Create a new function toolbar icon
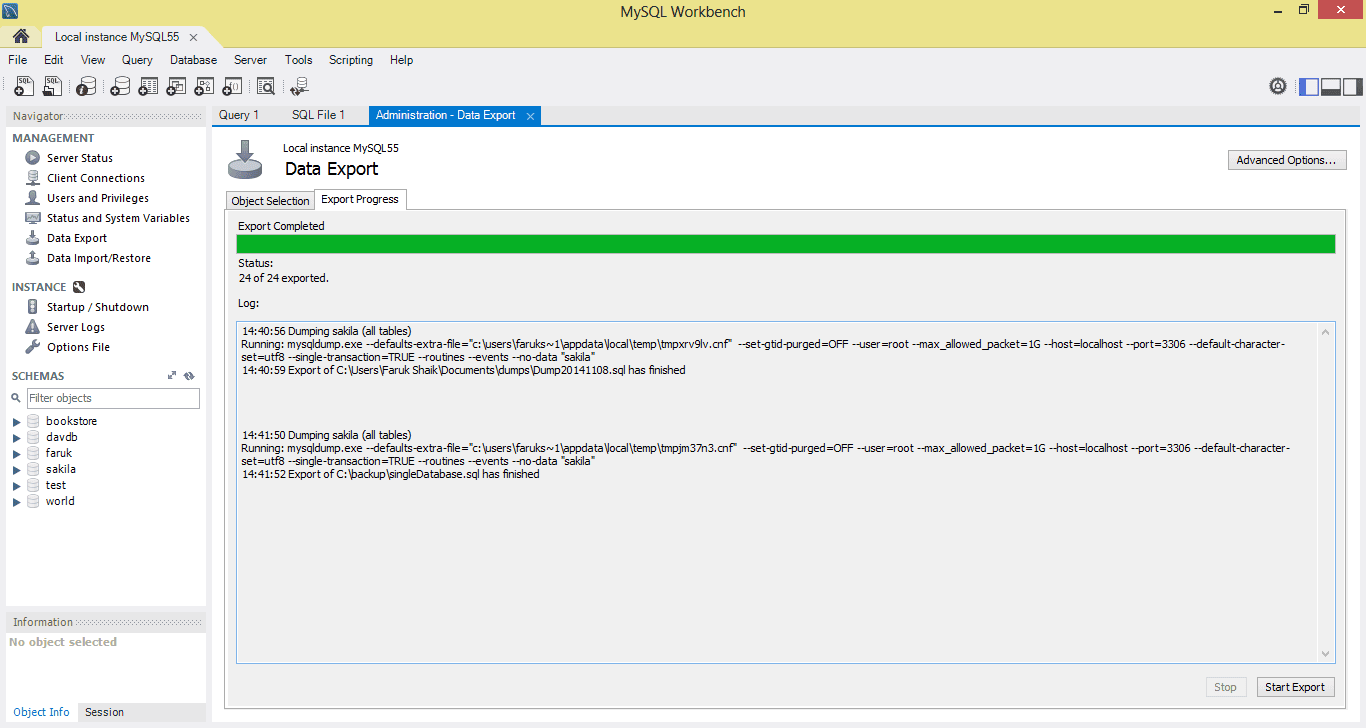Viewport: 1366px width, 728px height. (x=232, y=87)
